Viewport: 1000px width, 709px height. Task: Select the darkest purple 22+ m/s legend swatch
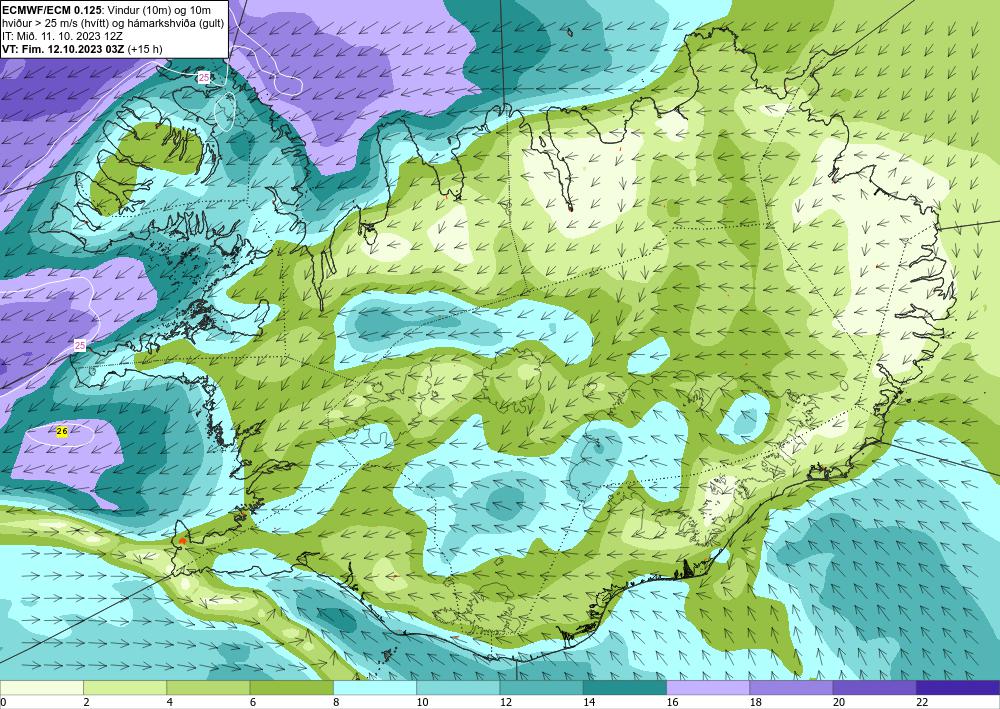coord(958,687)
